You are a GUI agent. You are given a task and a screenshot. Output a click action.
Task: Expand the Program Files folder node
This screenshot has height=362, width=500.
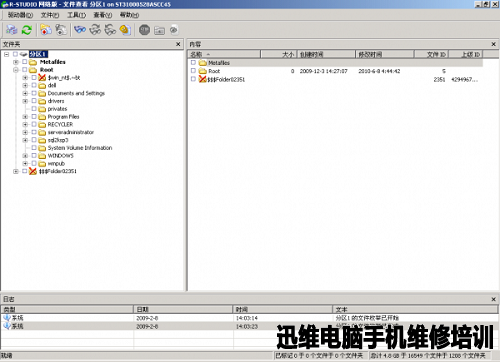pos(25,117)
